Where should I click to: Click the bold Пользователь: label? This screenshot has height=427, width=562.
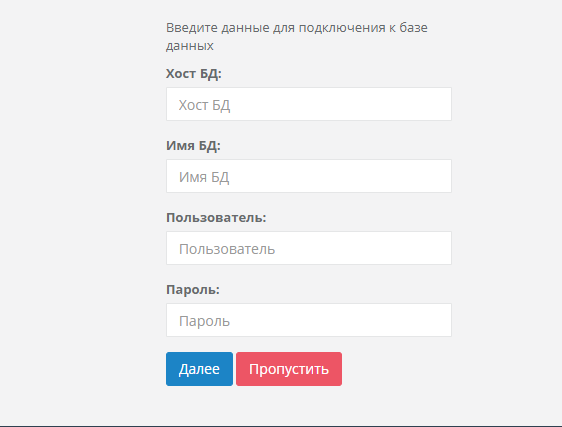click(x=216, y=218)
